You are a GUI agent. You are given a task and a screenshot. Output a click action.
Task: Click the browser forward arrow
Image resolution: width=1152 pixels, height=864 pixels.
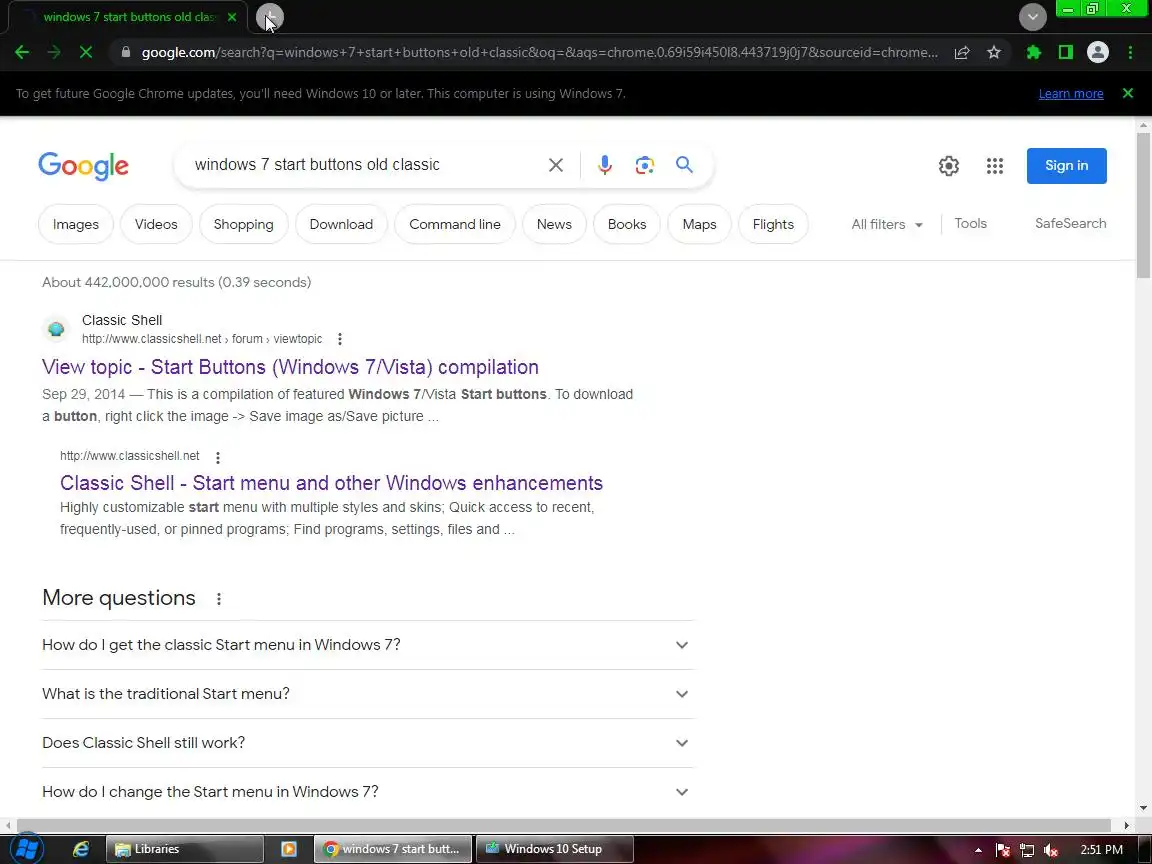tap(54, 52)
